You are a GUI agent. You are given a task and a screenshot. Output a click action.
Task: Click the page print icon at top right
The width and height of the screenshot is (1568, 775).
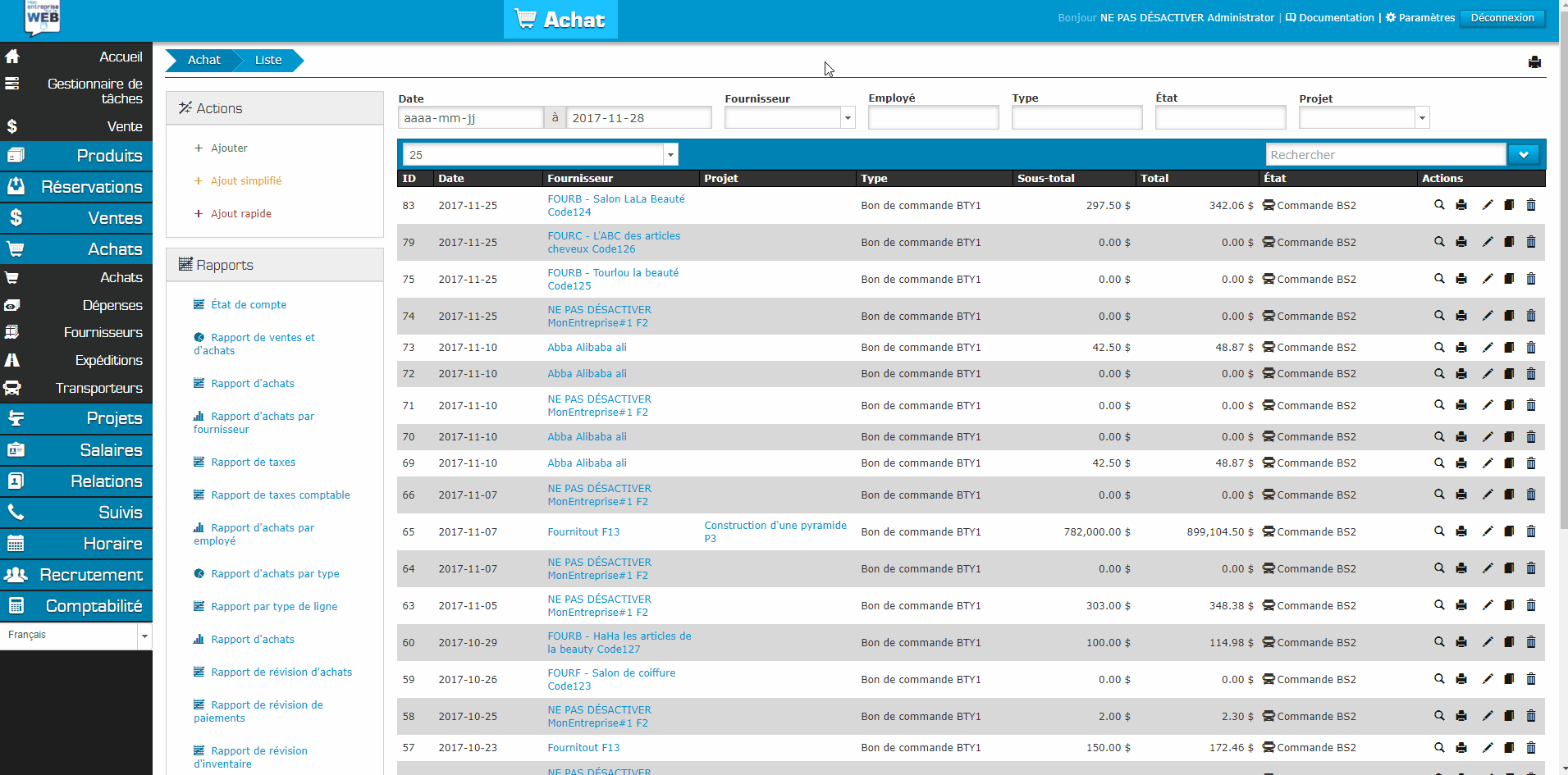pos(1534,62)
